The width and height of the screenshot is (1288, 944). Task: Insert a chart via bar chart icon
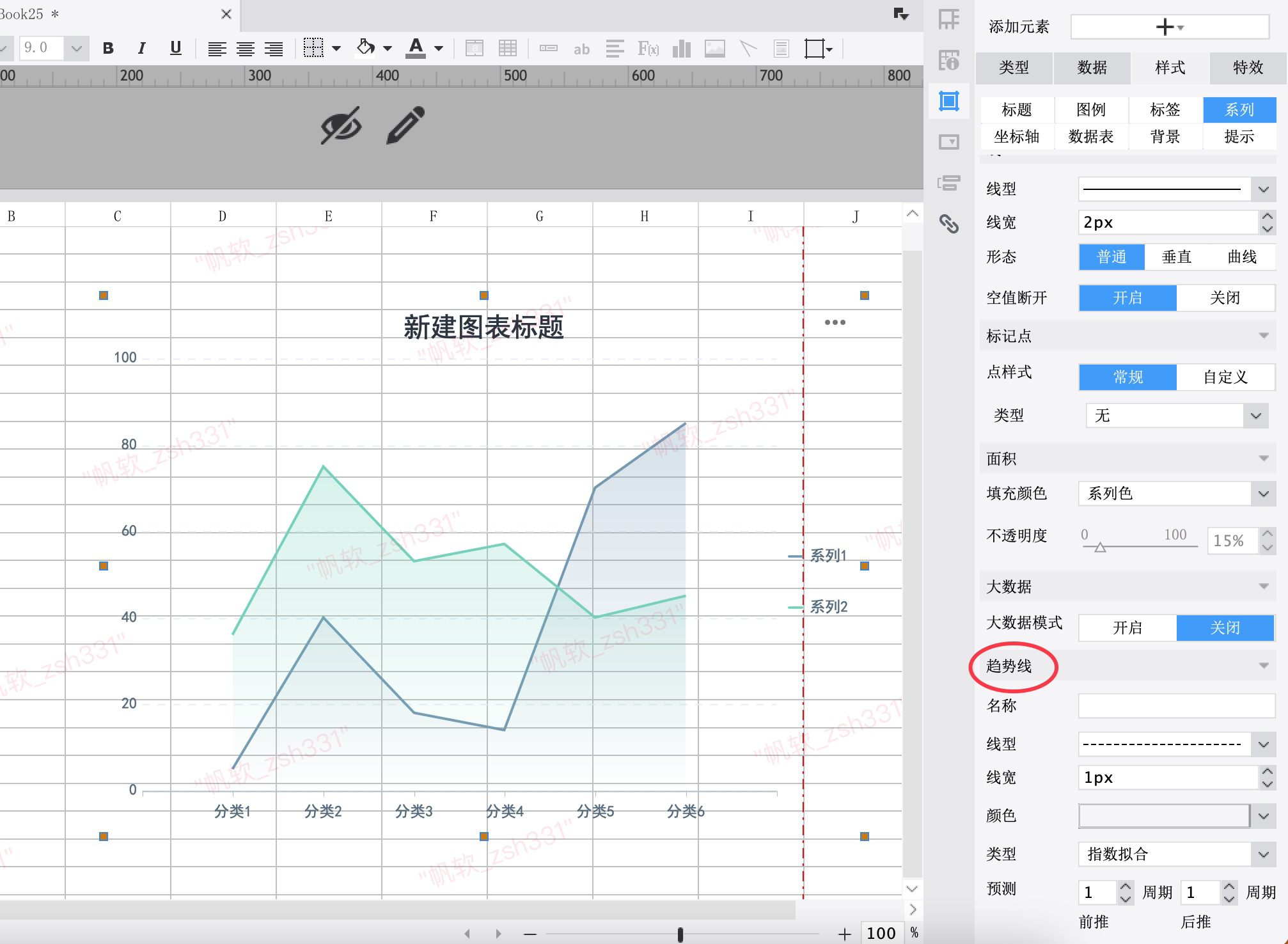(x=682, y=49)
